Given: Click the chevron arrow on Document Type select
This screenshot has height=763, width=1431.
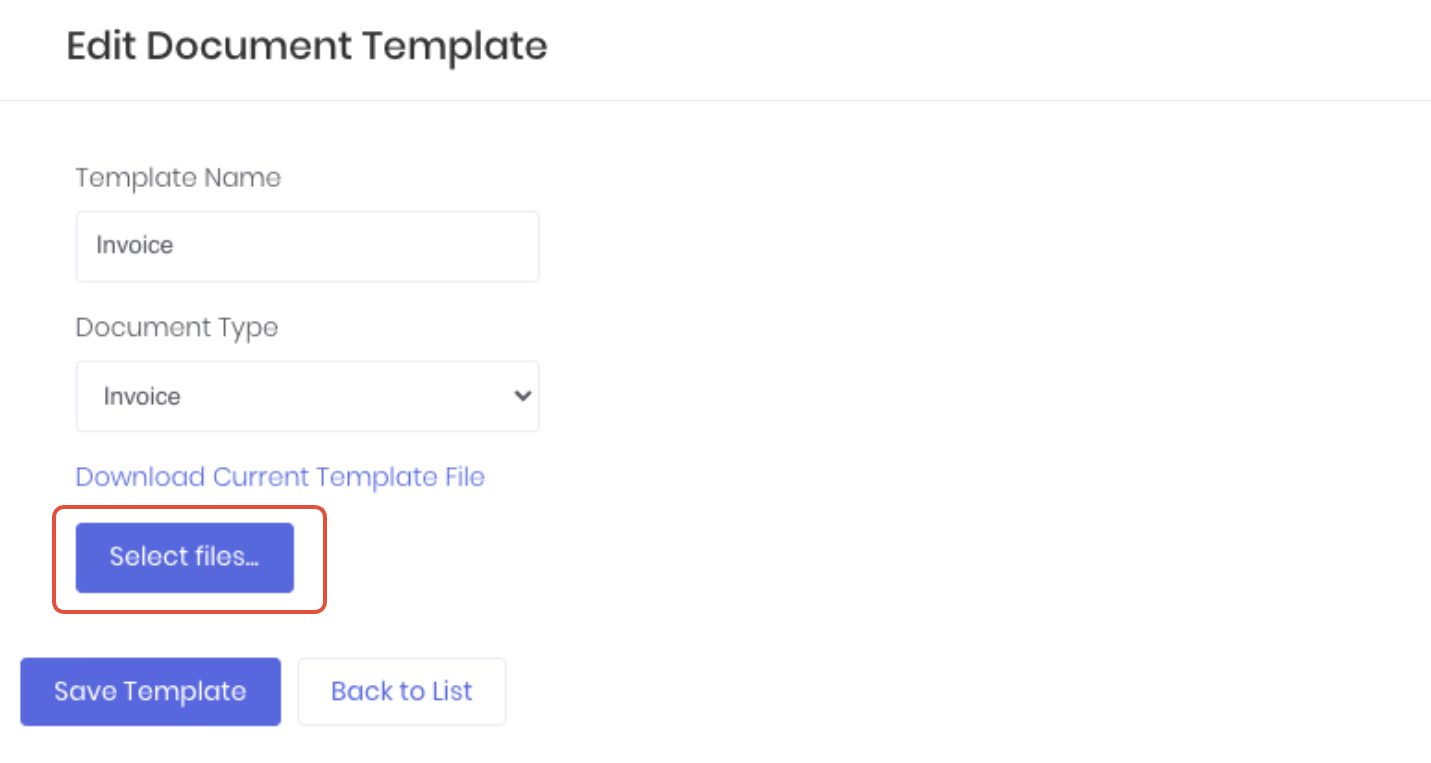Looking at the screenshot, I should click(x=521, y=396).
